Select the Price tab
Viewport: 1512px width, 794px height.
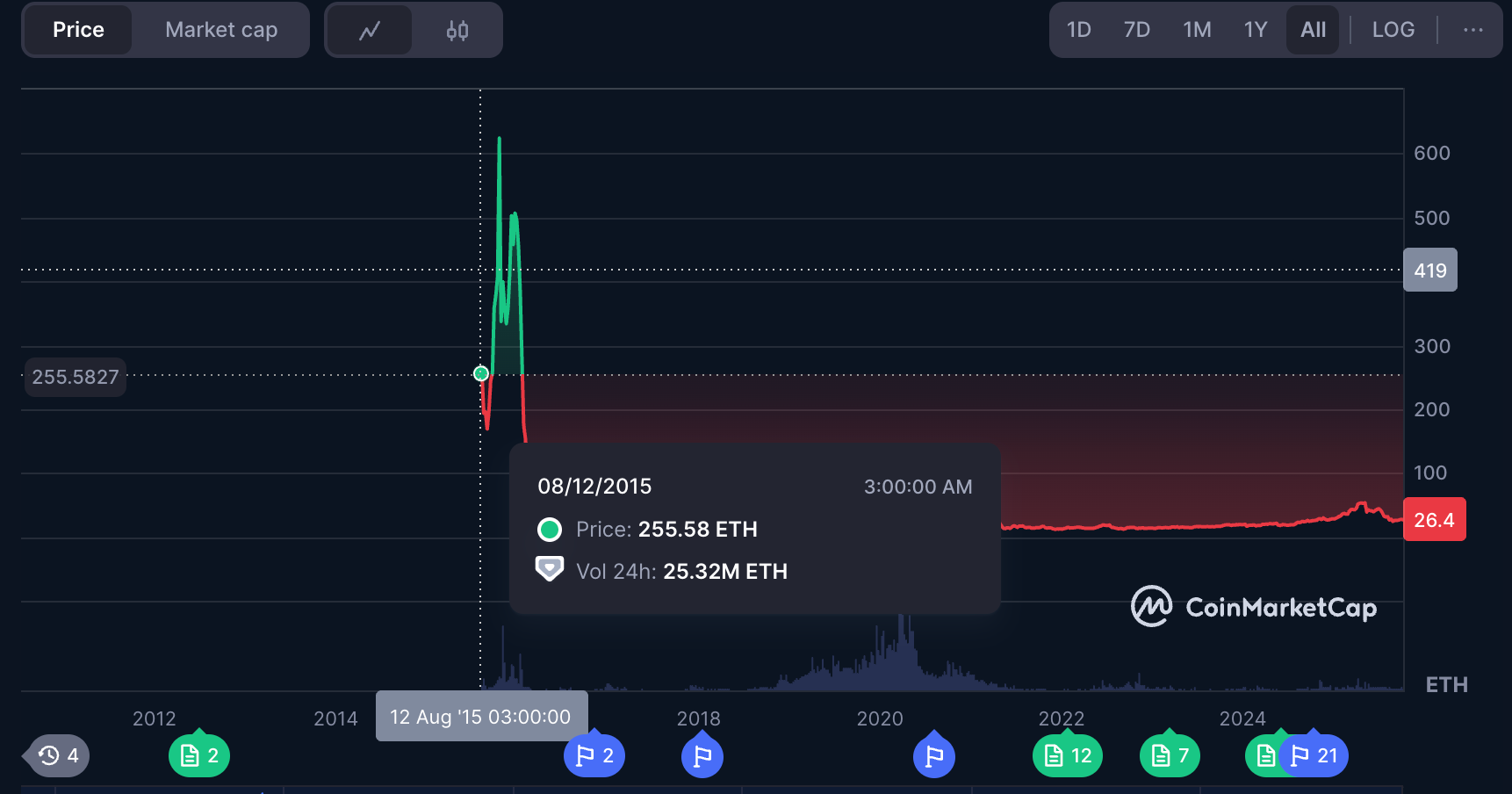tap(78, 30)
